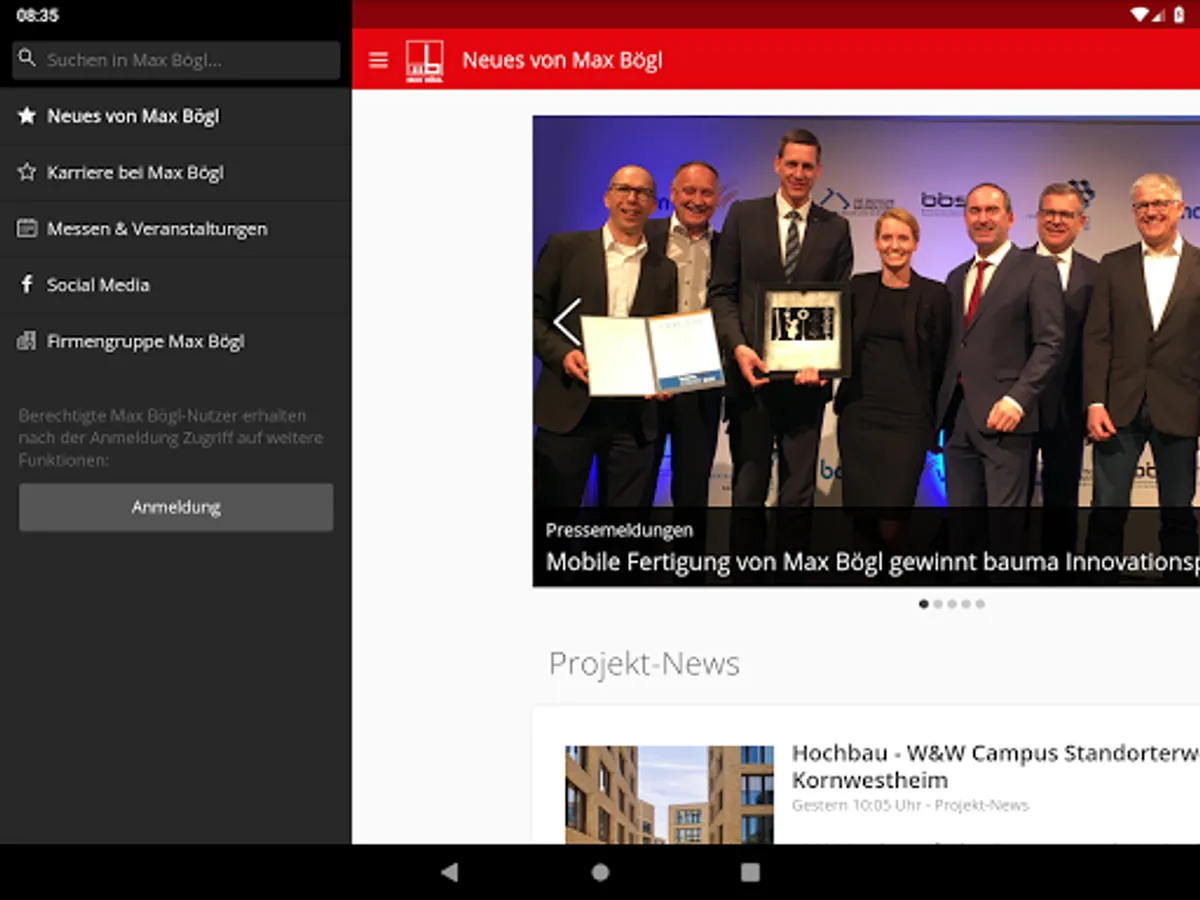Image resolution: width=1200 pixels, height=900 pixels.
Task: Click the search magnifier icon
Action: coord(27,59)
